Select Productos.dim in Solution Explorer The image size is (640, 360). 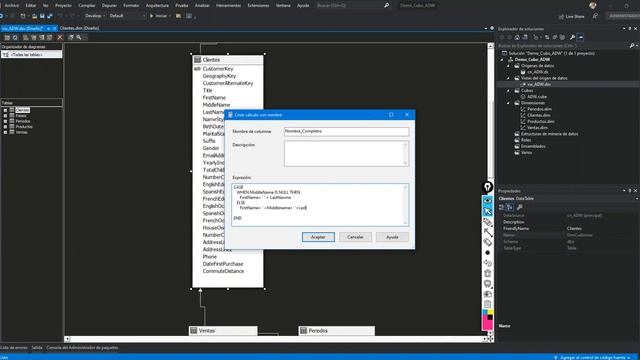(541, 122)
